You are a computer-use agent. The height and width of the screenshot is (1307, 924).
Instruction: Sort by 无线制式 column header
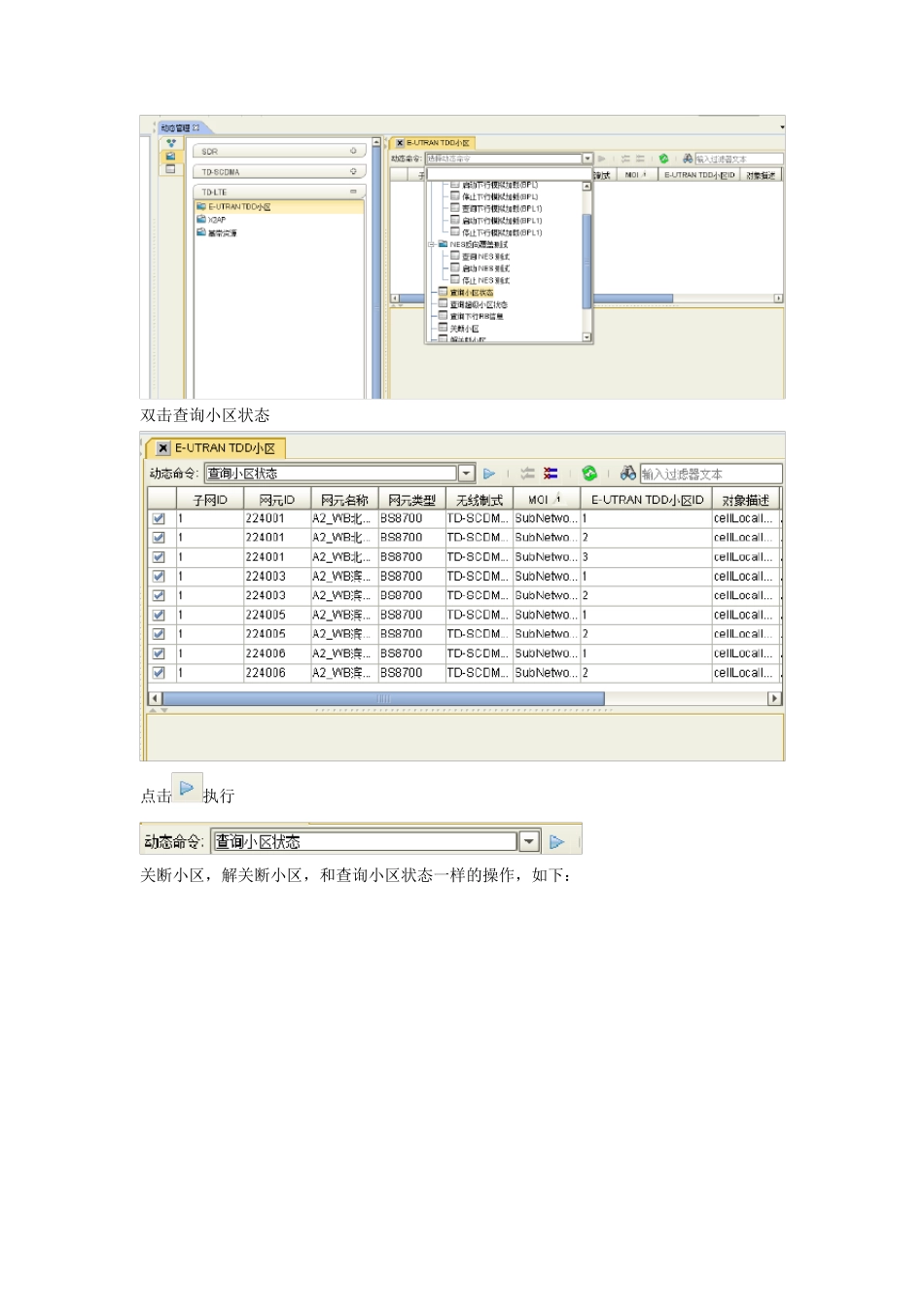(x=480, y=500)
